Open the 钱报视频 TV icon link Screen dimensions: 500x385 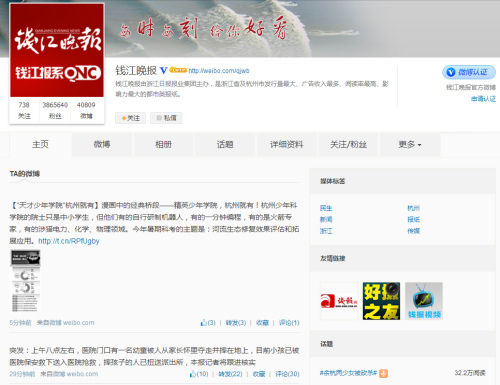(424, 301)
